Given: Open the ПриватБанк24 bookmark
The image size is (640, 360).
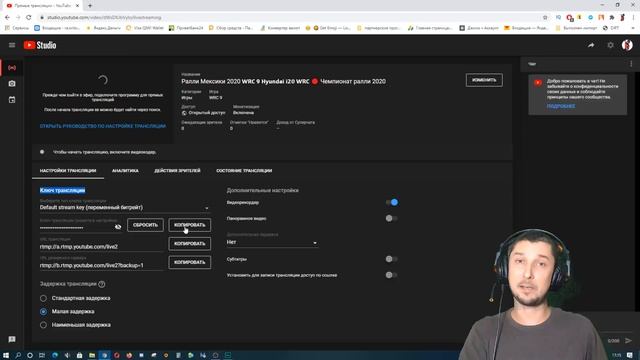Looking at the screenshot, I should click(186, 28).
